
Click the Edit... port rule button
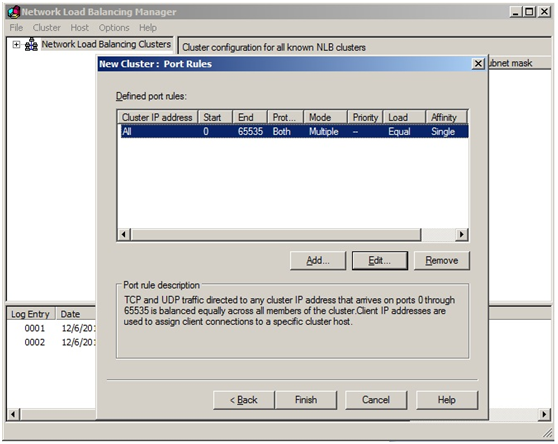(x=380, y=260)
